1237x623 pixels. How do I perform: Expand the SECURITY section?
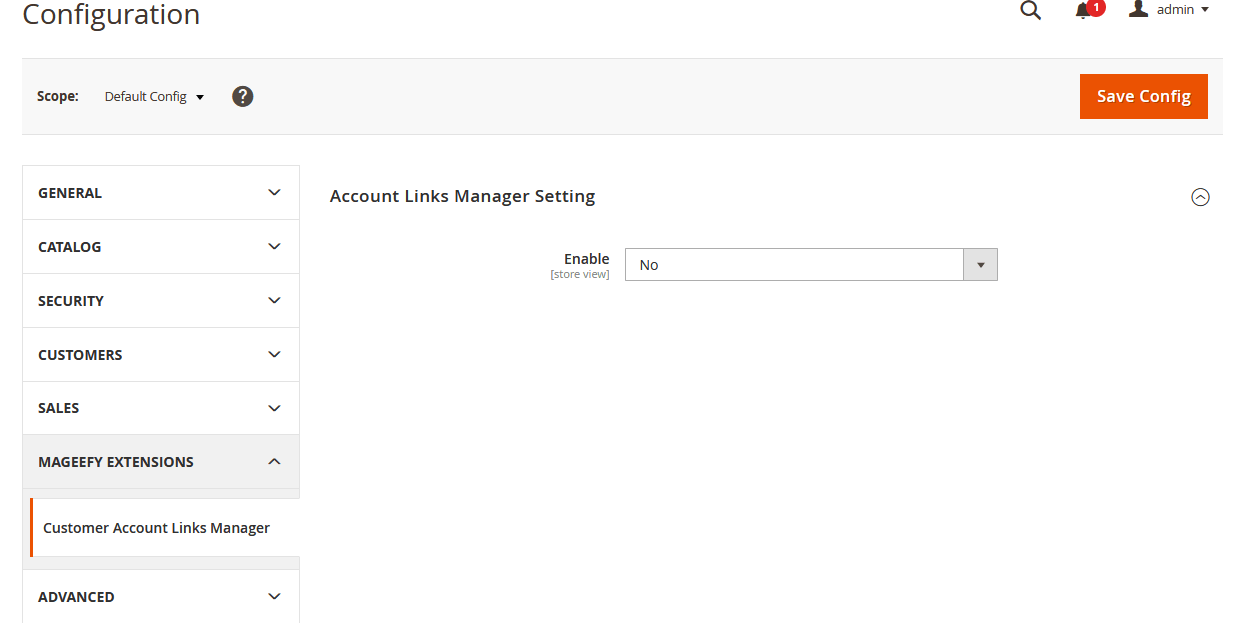[x=160, y=301]
